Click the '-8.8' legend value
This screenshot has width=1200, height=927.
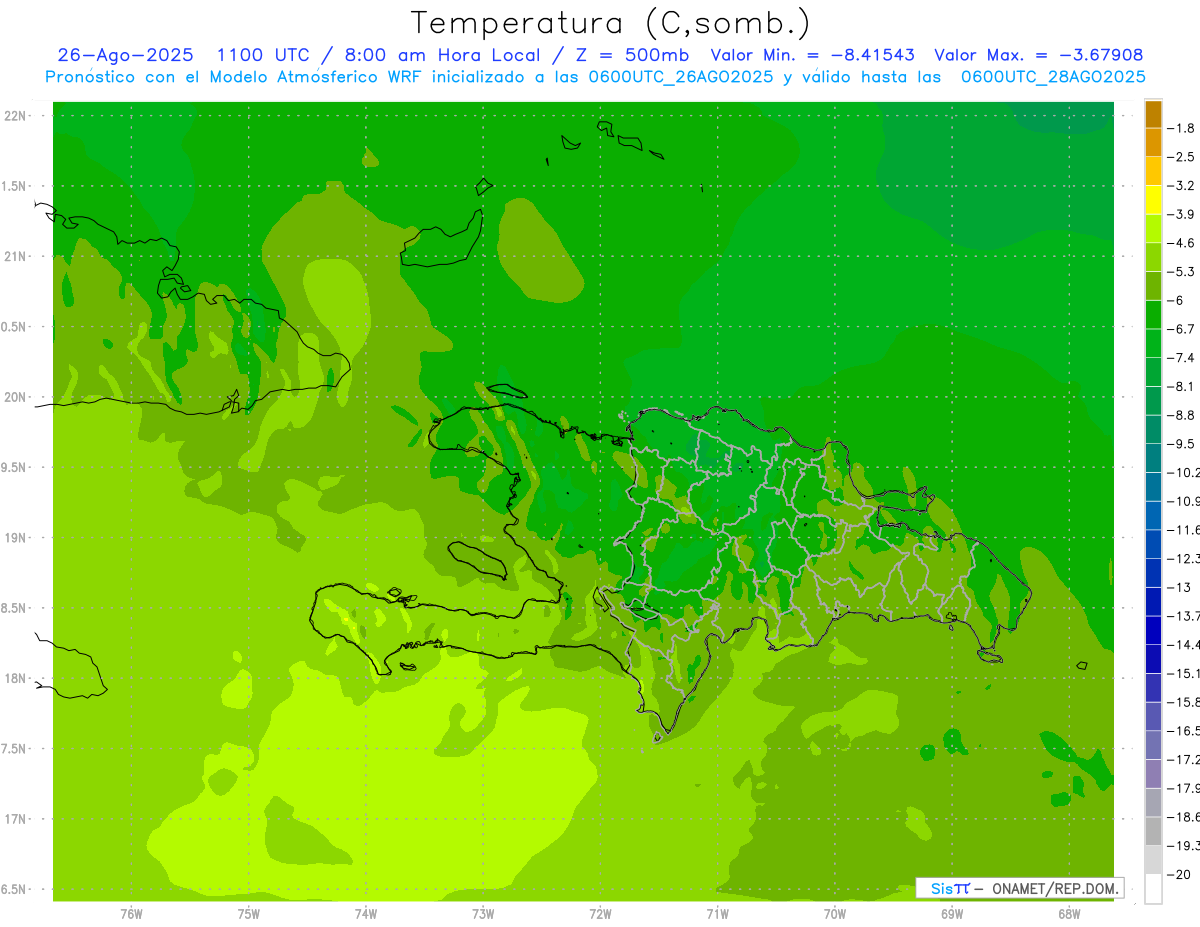1181,415
